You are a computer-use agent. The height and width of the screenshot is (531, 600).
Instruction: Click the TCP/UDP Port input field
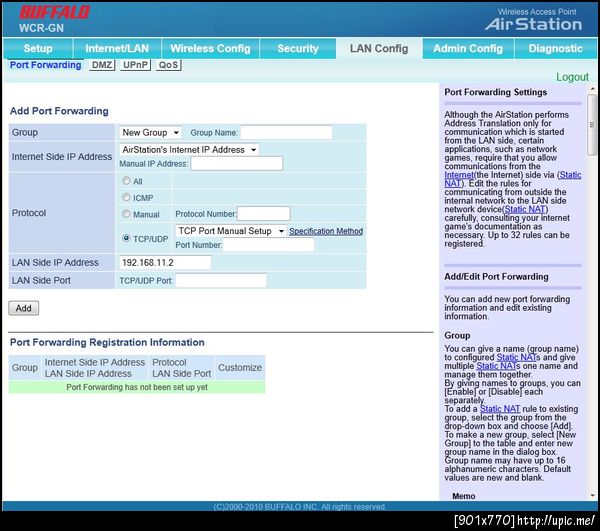coord(221,280)
